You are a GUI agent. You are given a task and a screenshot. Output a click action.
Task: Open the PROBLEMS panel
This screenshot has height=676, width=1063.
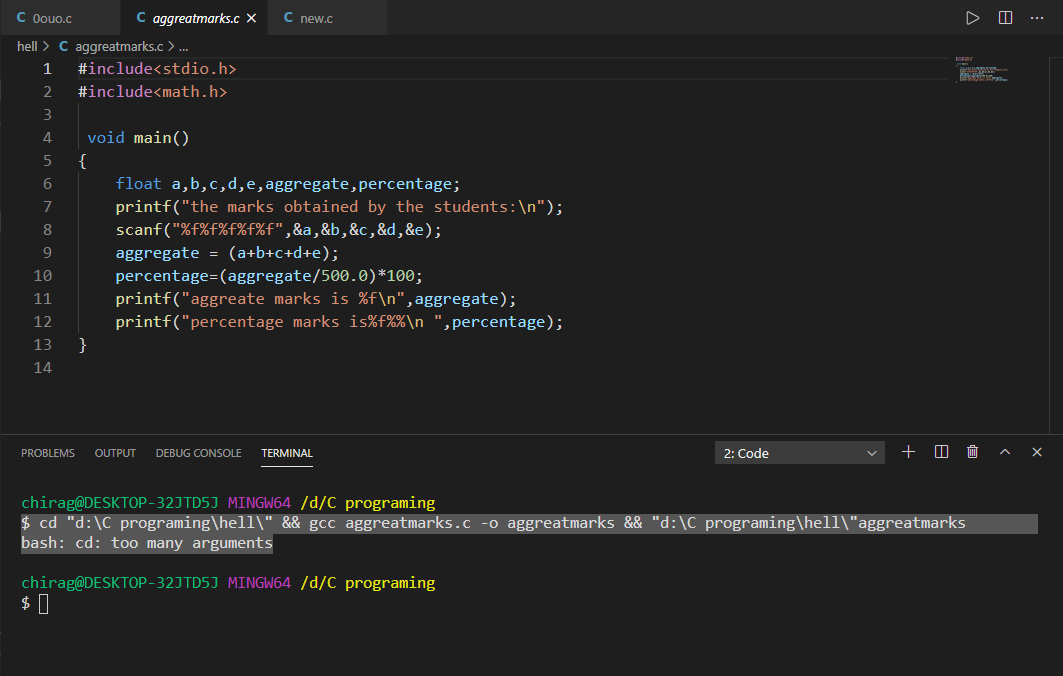[47, 452]
